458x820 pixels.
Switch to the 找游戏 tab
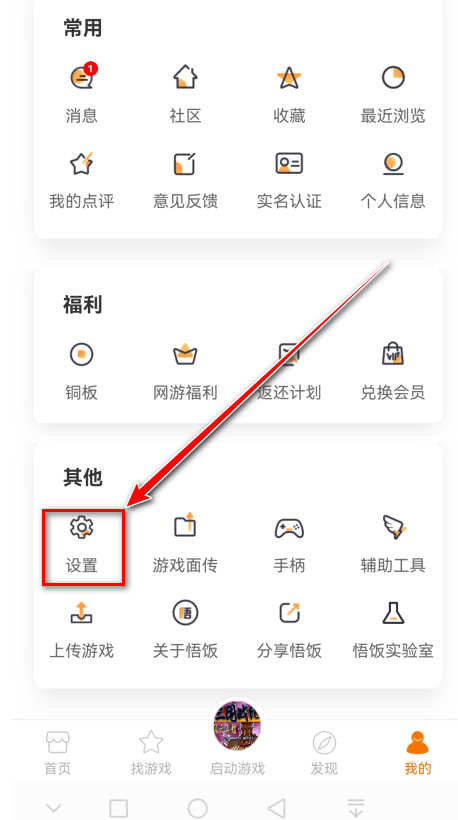click(x=151, y=753)
